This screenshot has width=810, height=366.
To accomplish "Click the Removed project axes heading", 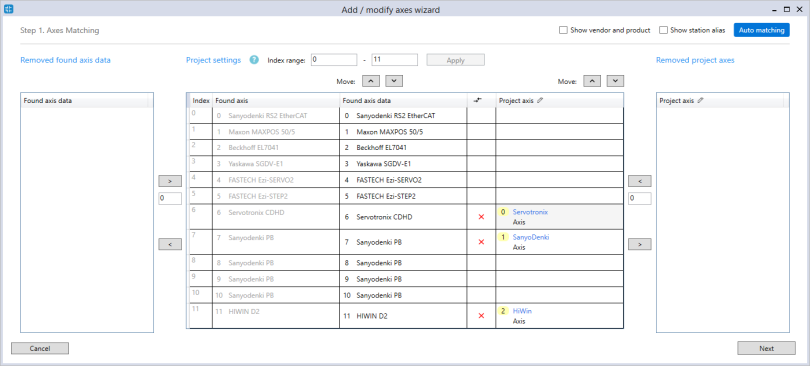I will click(x=695, y=60).
